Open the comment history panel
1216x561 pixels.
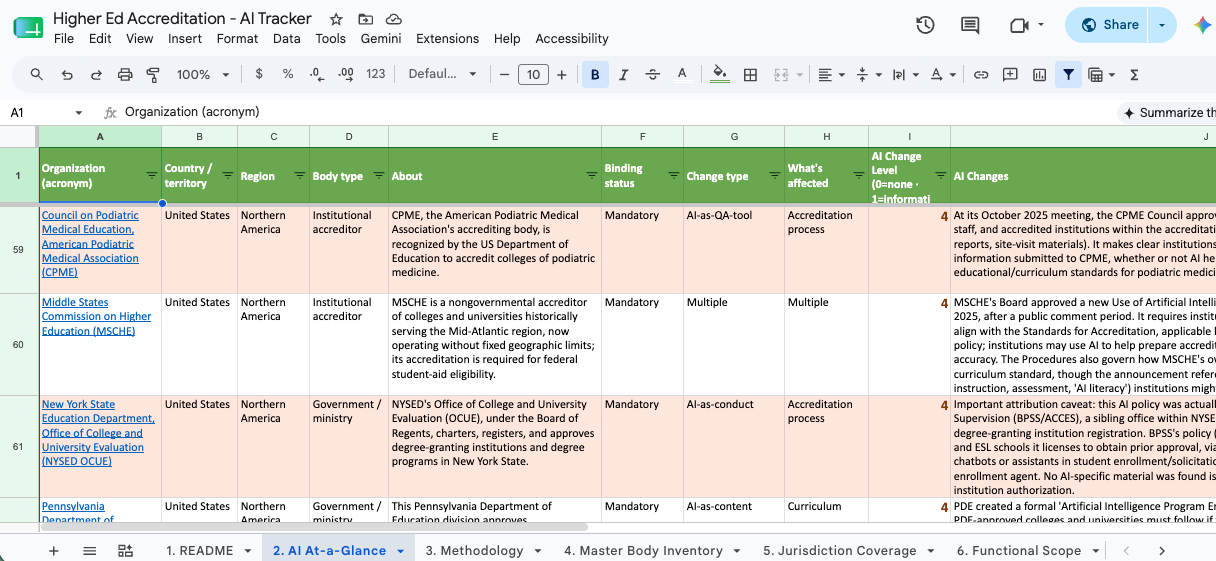tap(969, 25)
